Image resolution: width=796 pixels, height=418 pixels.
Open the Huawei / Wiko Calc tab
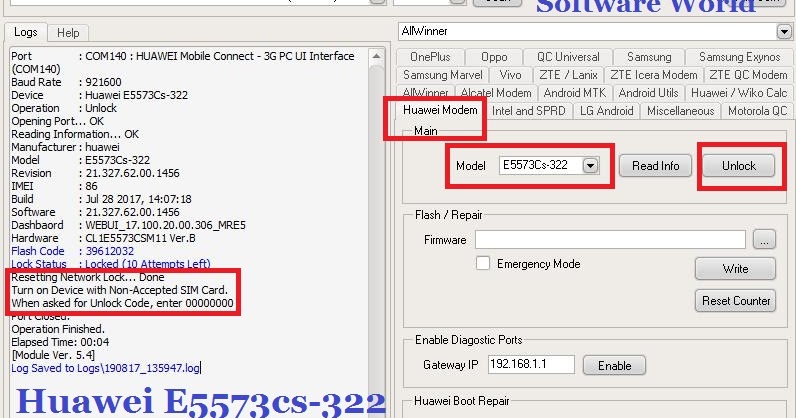pos(739,93)
